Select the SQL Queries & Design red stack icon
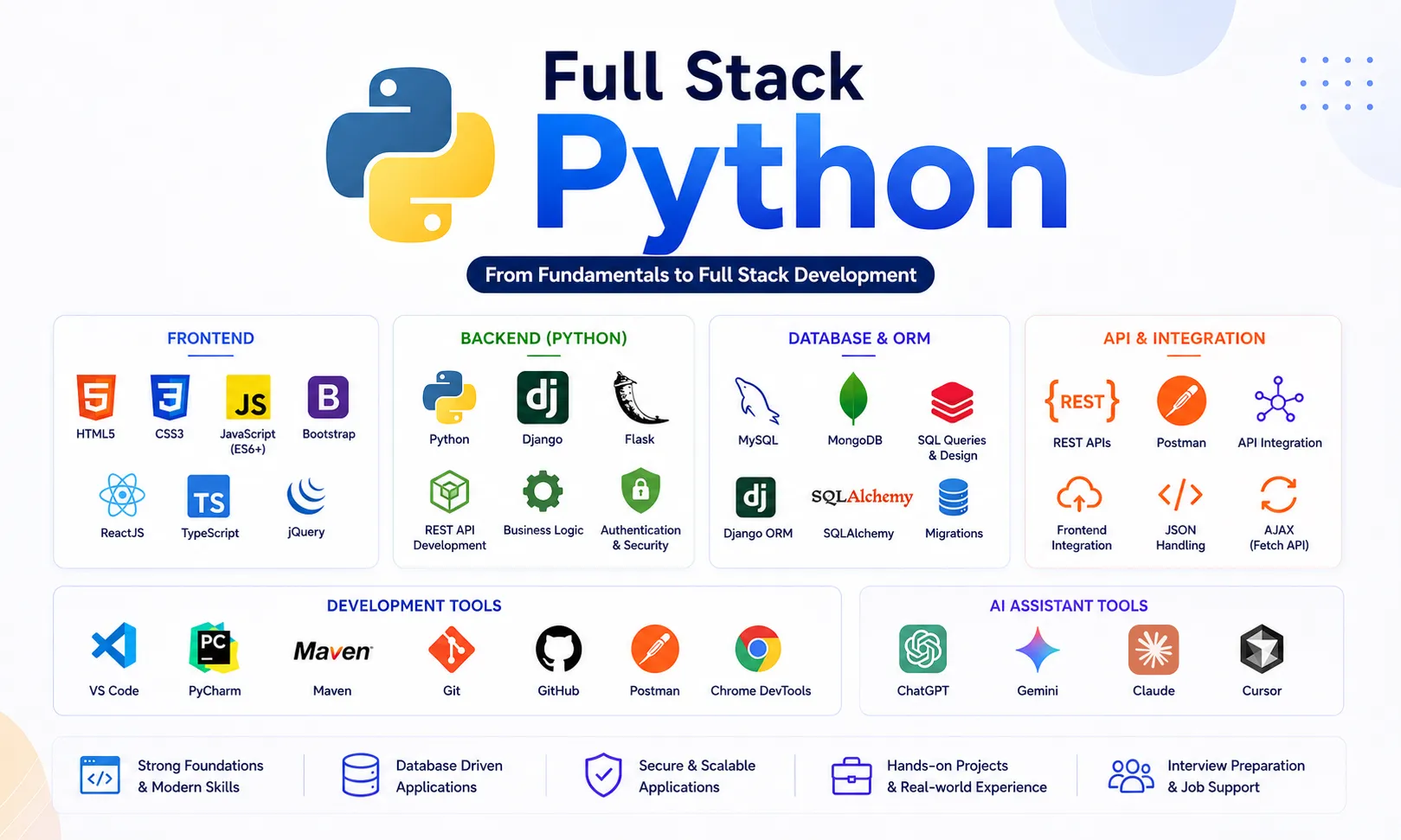 (952, 402)
